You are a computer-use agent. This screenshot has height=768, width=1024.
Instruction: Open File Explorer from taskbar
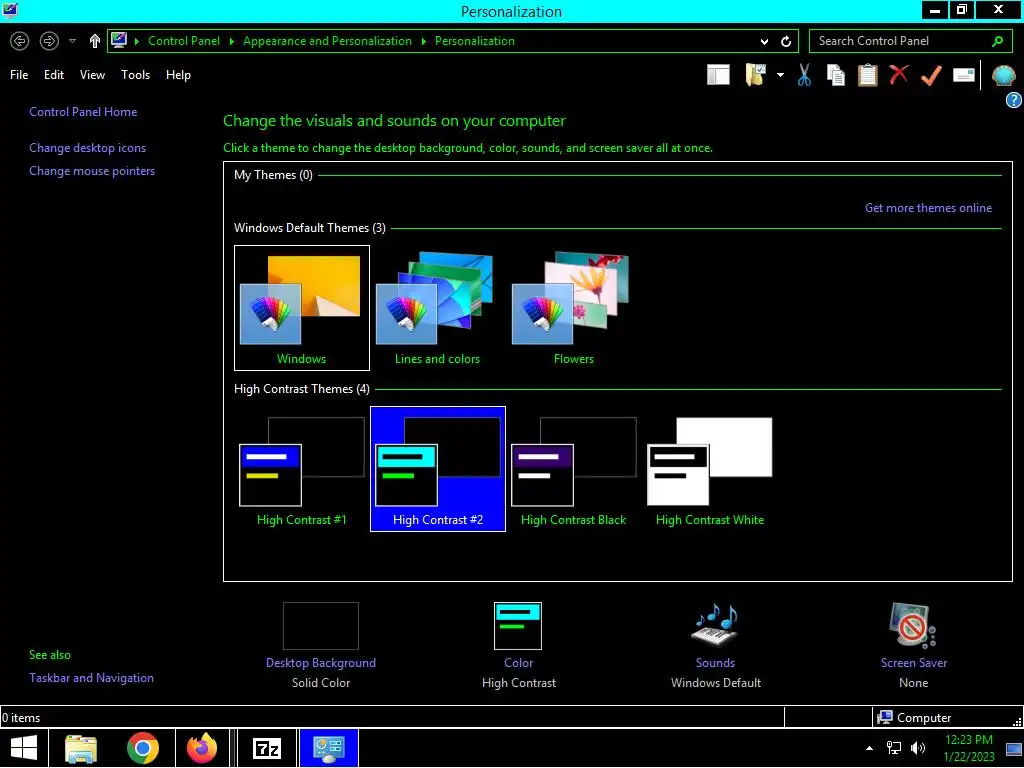pyautogui.click(x=81, y=748)
